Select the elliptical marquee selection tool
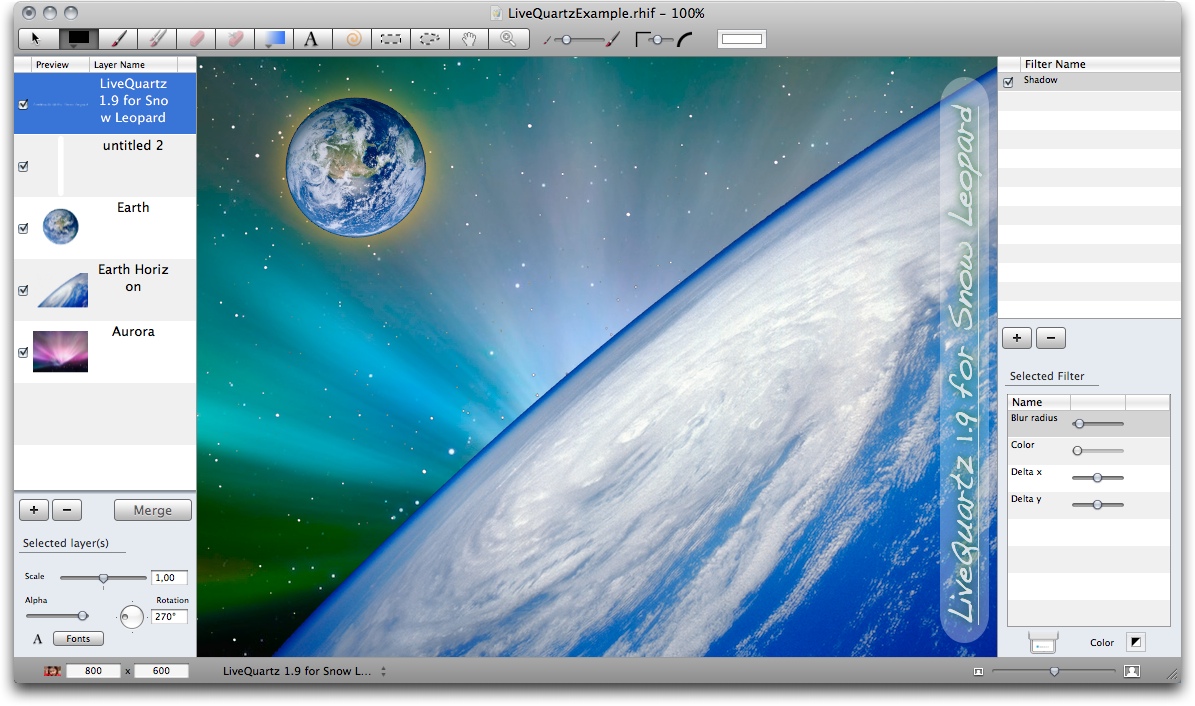Viewport: 1195px width, 706px height. [x=430, y=39]
